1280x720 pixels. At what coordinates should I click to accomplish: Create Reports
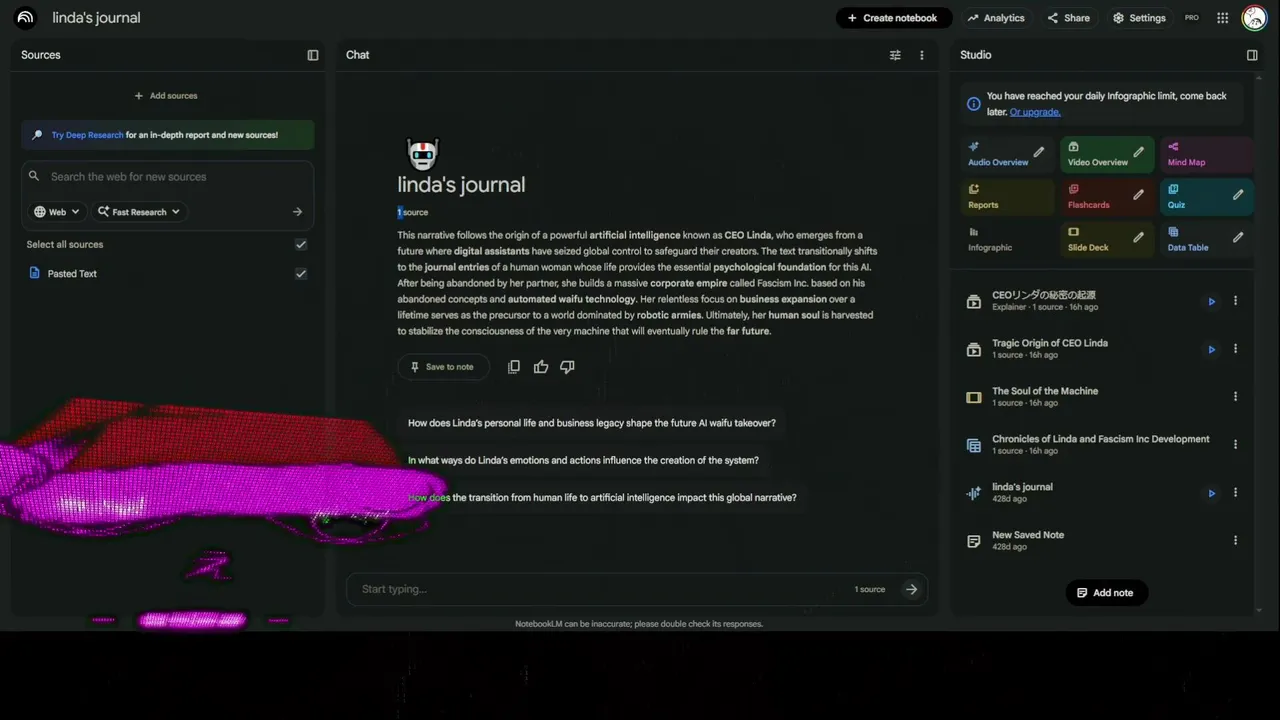pyautogui.click(x=1007, y=197)
